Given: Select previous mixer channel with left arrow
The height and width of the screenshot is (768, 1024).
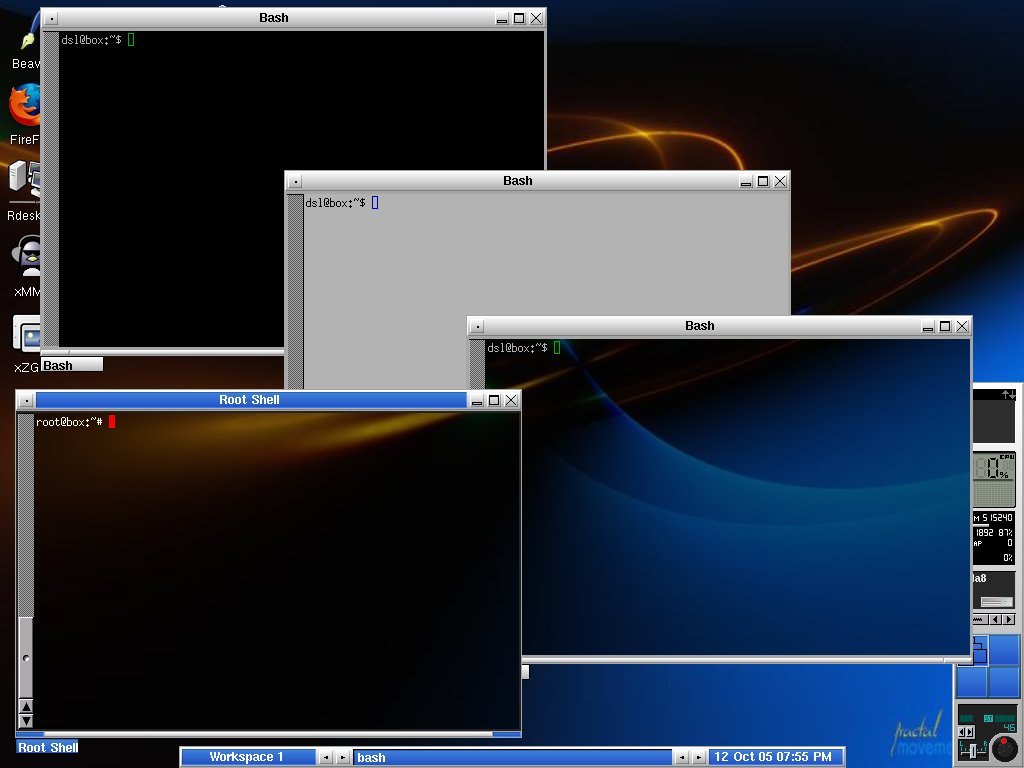Looking at the screenshot, I should pos(961,732).
